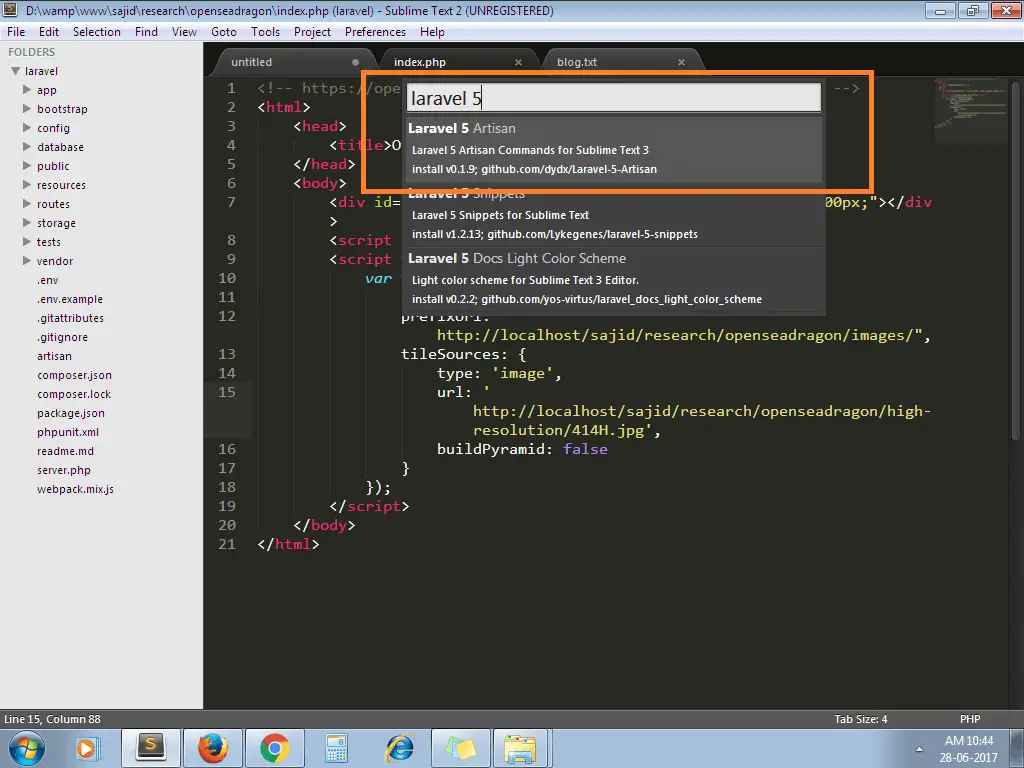Show hidden system tray icons

coord(919,748)
